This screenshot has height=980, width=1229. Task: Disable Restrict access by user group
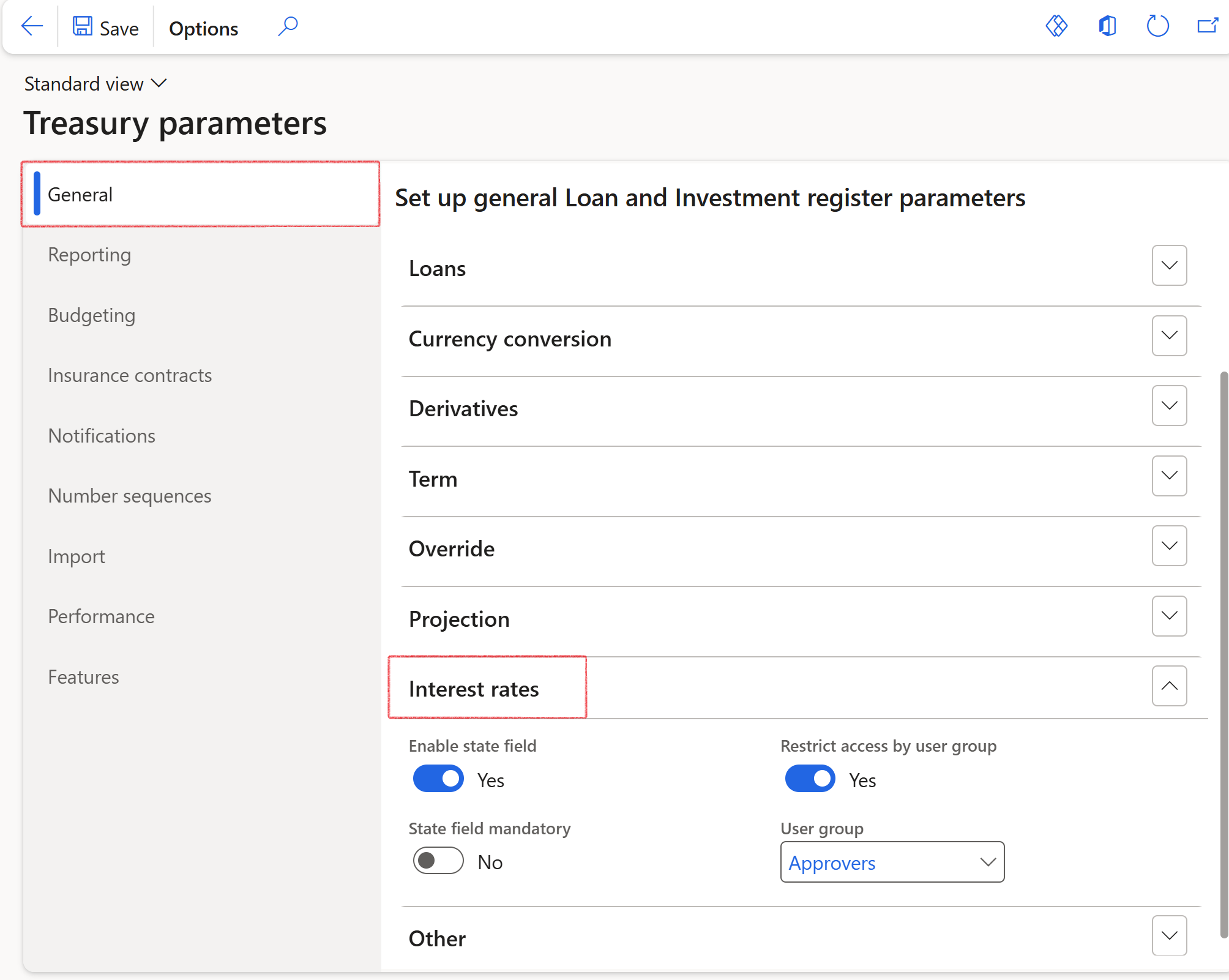coord(810,779)
